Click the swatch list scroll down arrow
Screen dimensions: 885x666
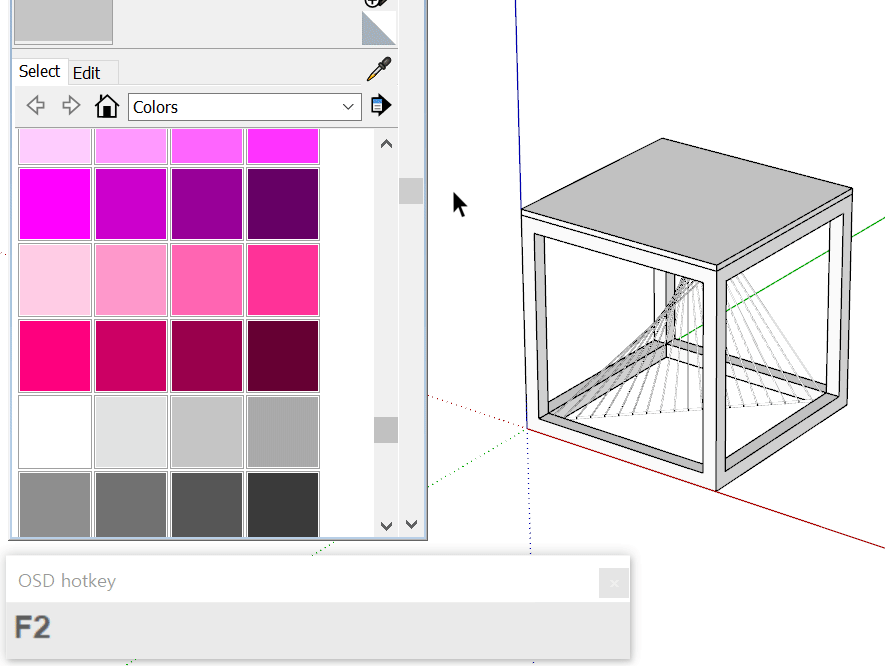click(x=386, y=526)
